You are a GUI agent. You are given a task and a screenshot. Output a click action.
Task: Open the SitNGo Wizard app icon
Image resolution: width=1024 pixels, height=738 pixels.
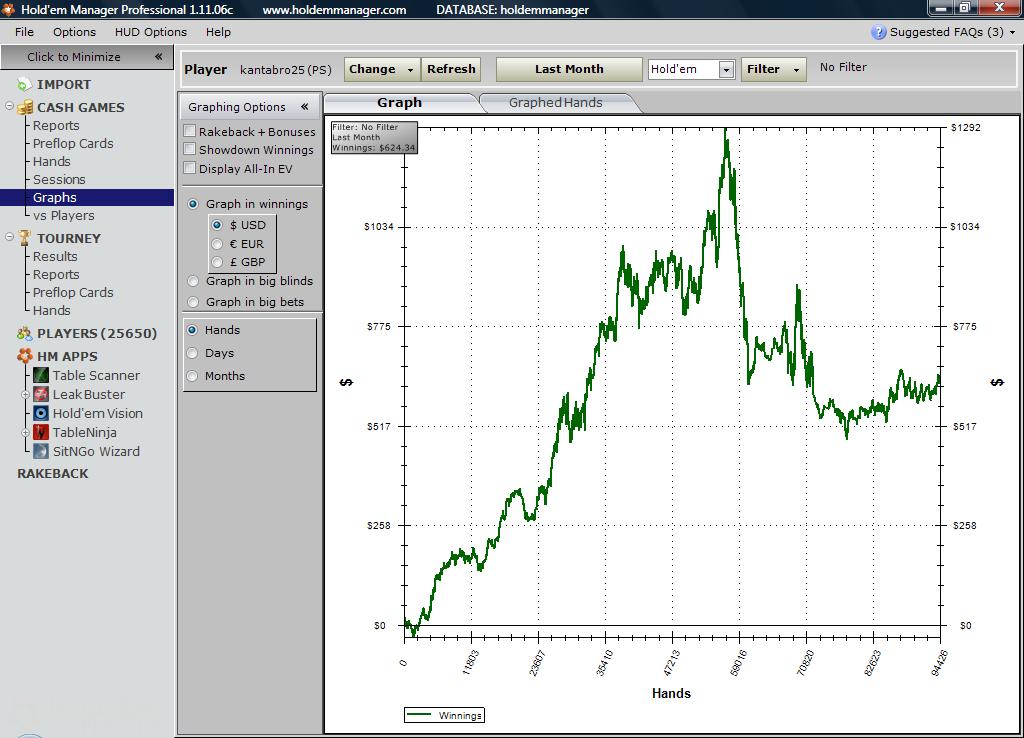pos(40,451)
